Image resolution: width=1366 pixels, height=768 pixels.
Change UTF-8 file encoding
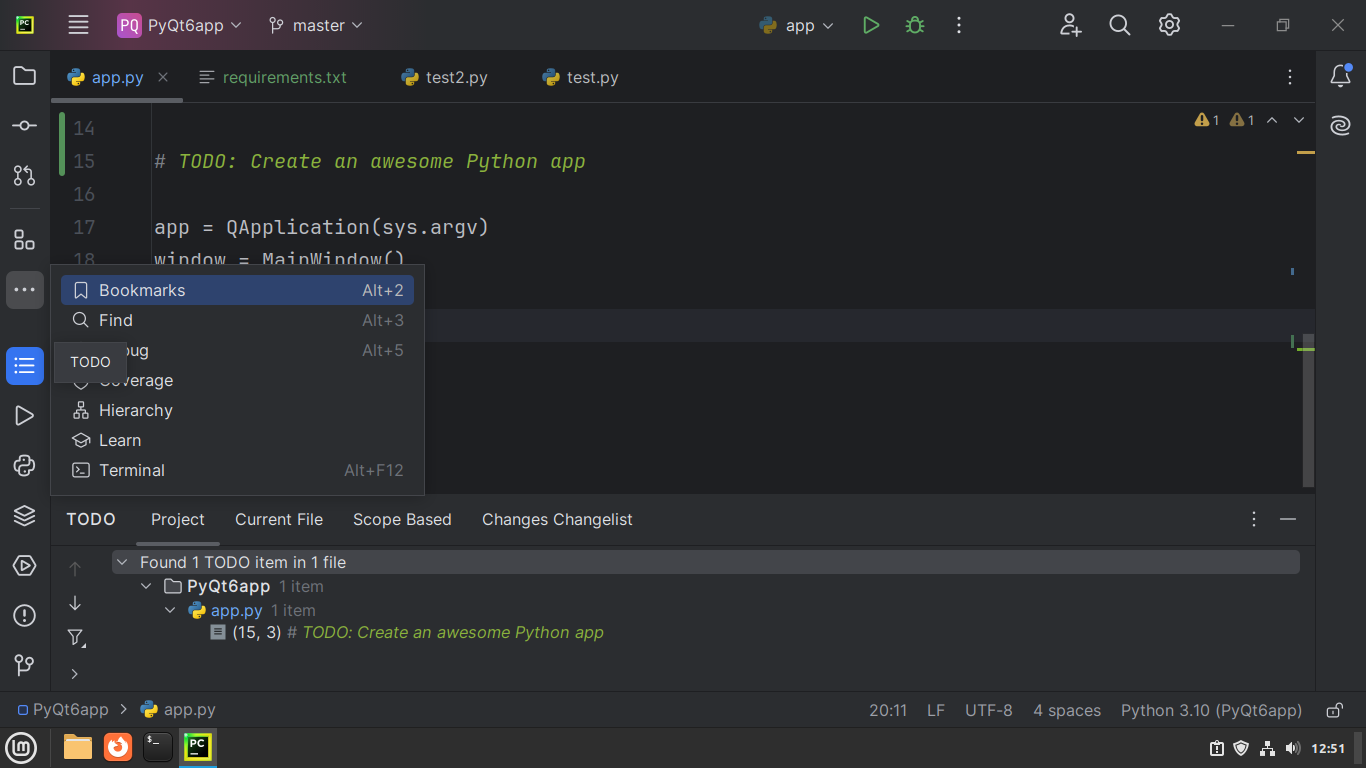click(989, 710)
